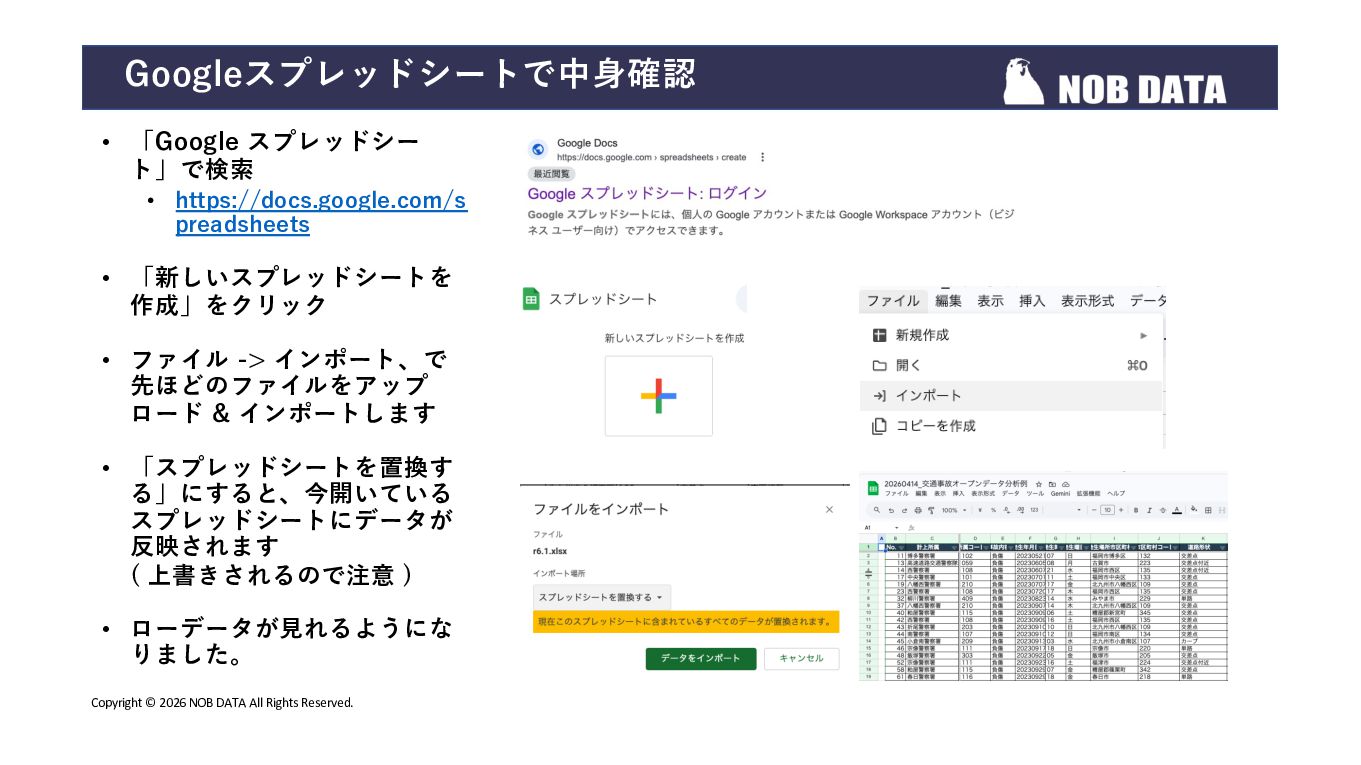Image resolution: width=1361 pixels, height=765 pixels.
Task: Click the Sheets logo beside the document title
Action: tap(873, 488)
